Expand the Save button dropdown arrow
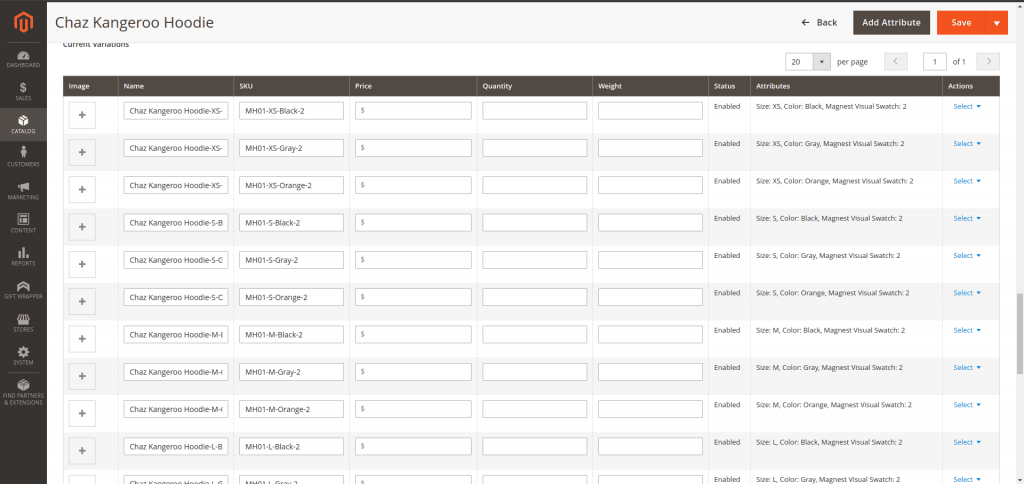 (x=996, y=23)
